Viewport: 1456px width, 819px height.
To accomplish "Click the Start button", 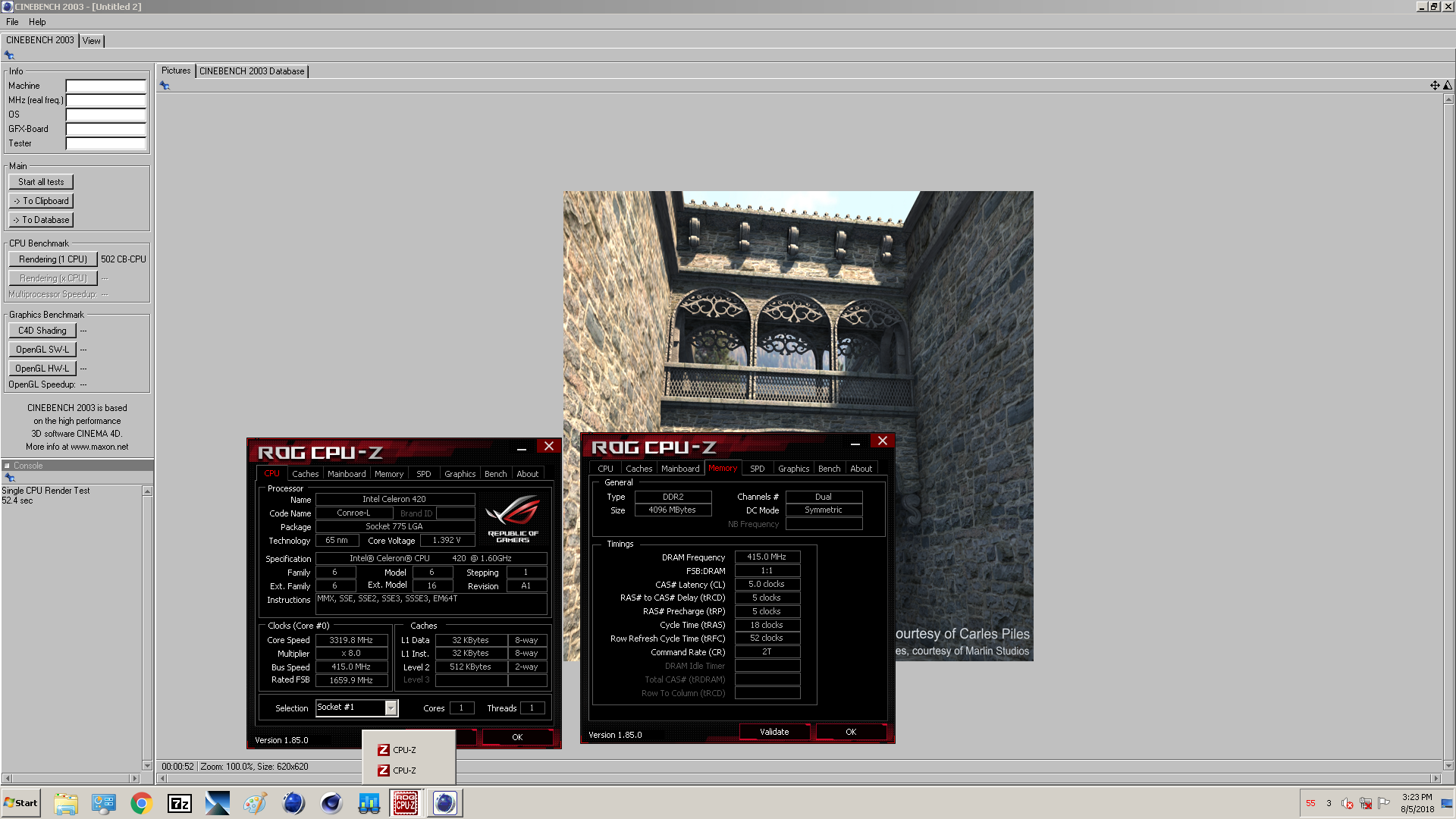I will pos(21,803).
